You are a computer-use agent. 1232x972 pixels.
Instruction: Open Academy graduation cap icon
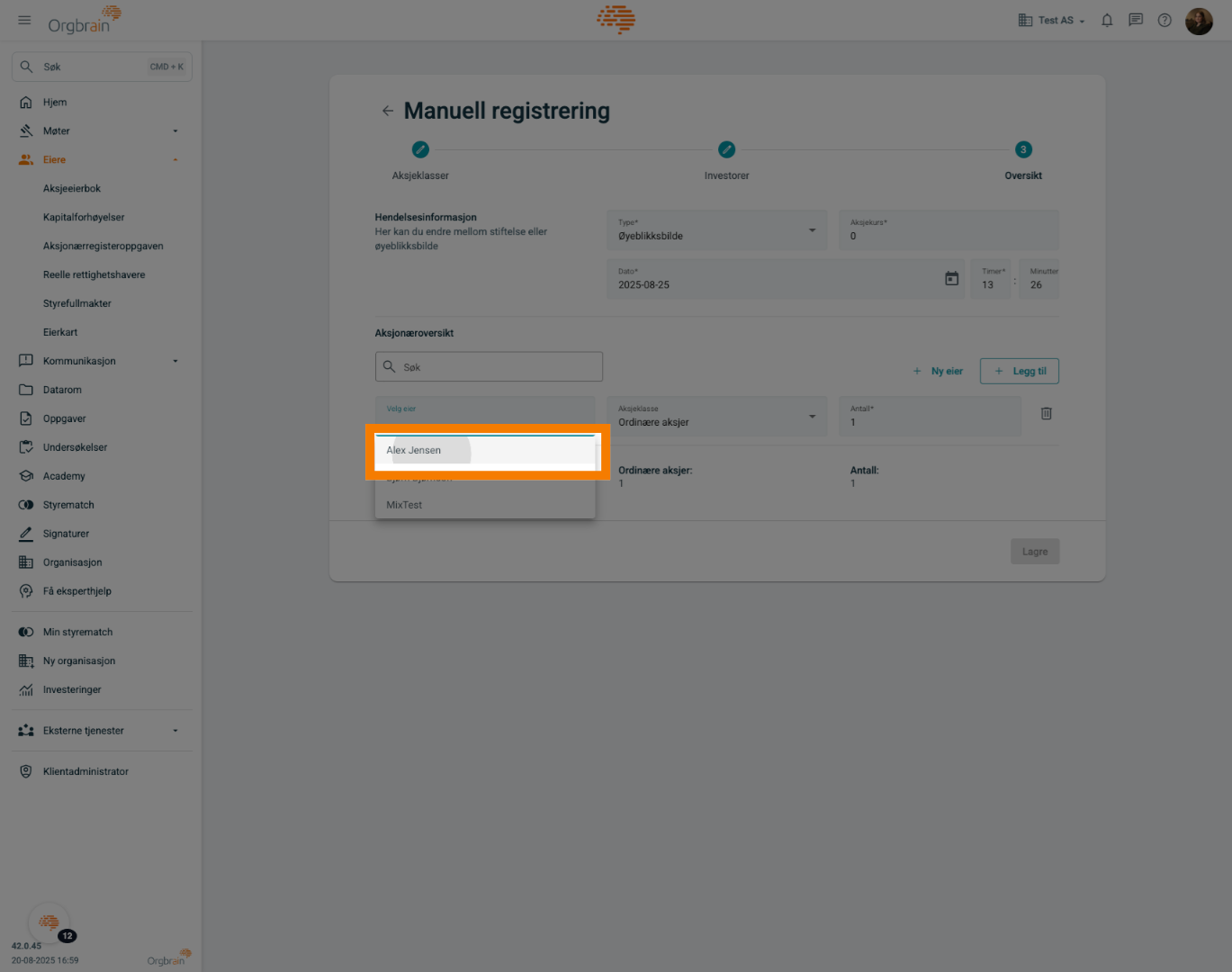26,476
